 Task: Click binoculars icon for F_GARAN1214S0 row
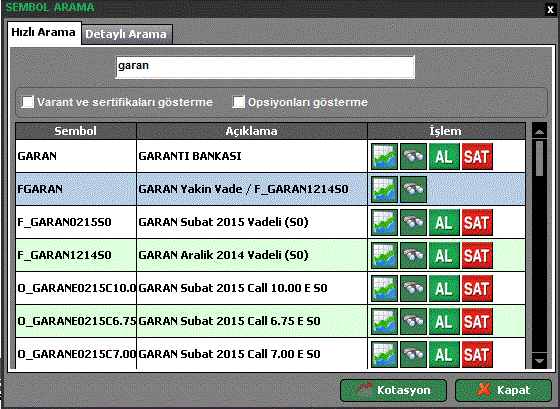[414, 255]
